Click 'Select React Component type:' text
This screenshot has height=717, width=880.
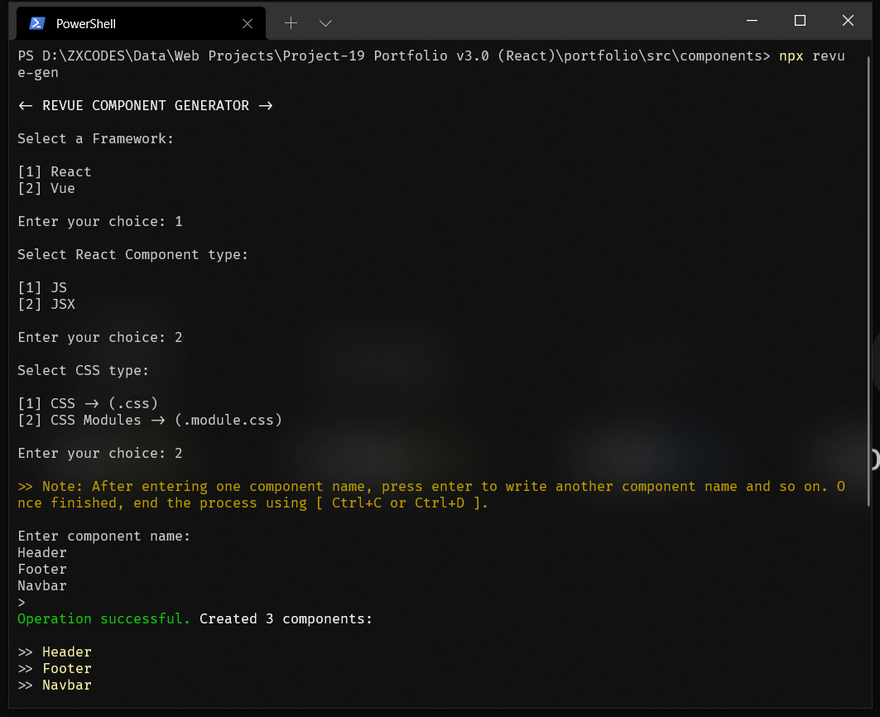click(132, 255)
